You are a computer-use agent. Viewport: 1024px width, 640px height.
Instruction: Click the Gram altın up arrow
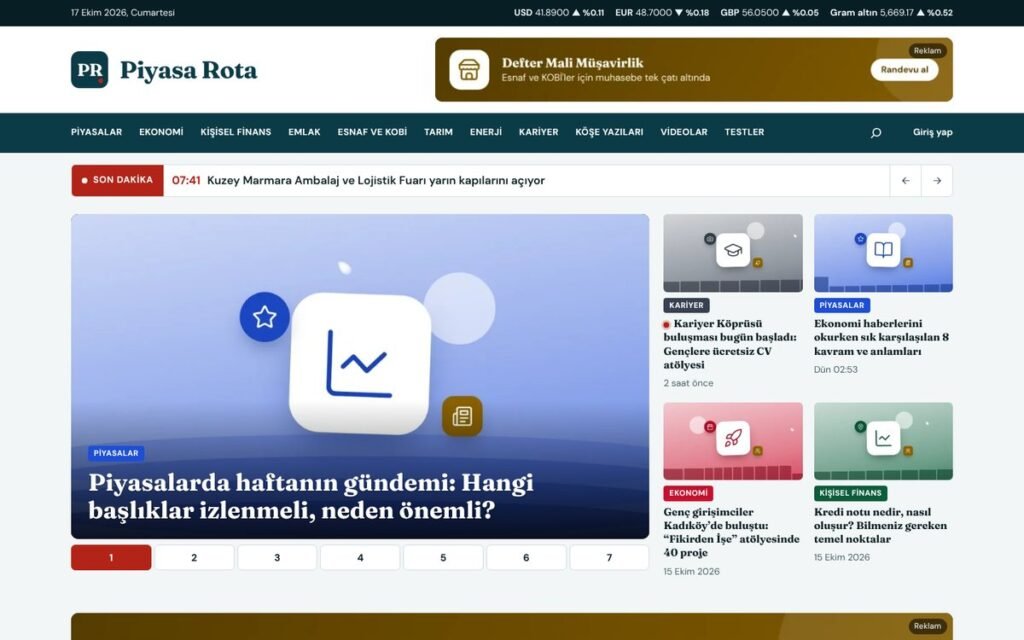(x=921, y=12)
